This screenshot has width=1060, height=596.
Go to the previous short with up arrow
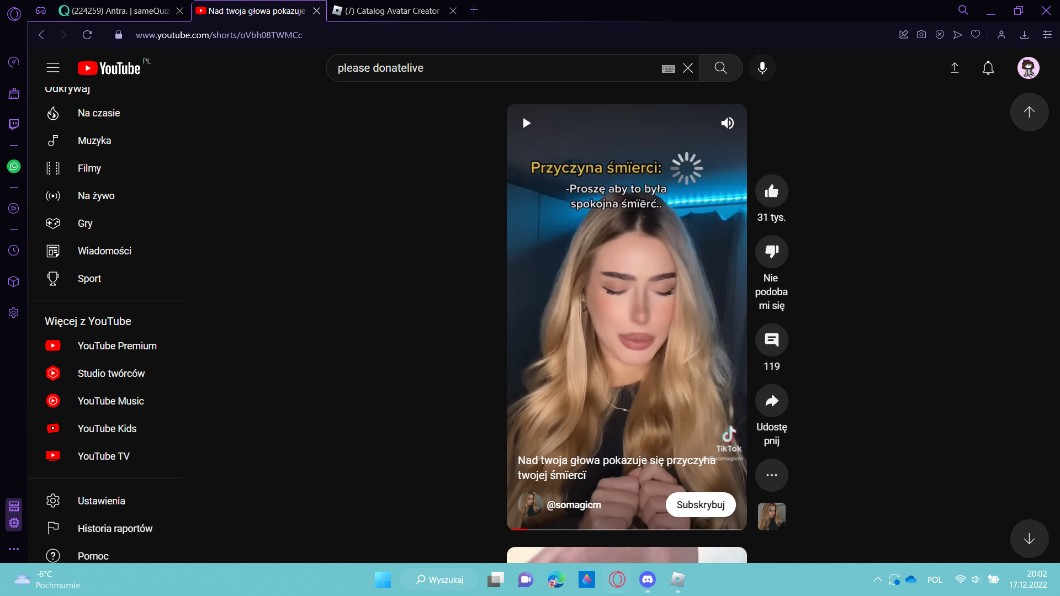pos(1029,112)
